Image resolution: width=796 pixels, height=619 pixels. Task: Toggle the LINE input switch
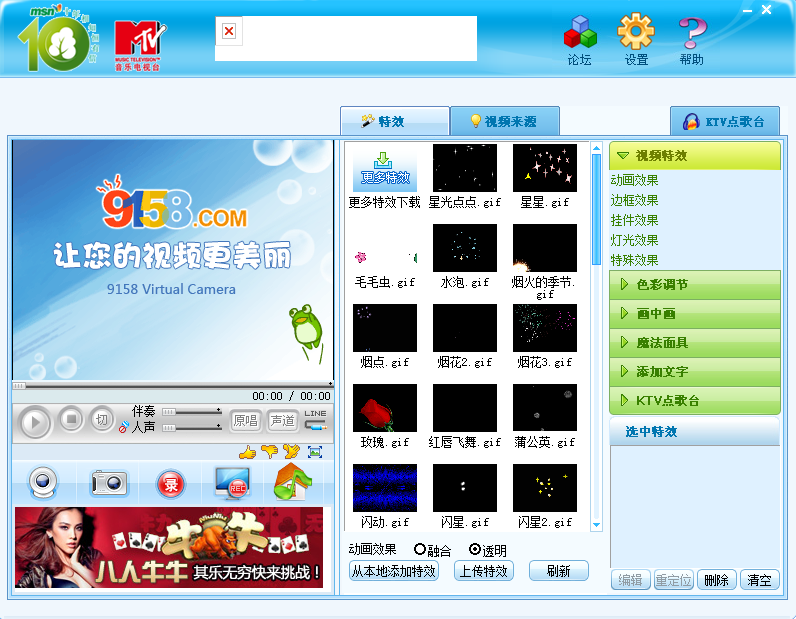(x=316, y=420)
